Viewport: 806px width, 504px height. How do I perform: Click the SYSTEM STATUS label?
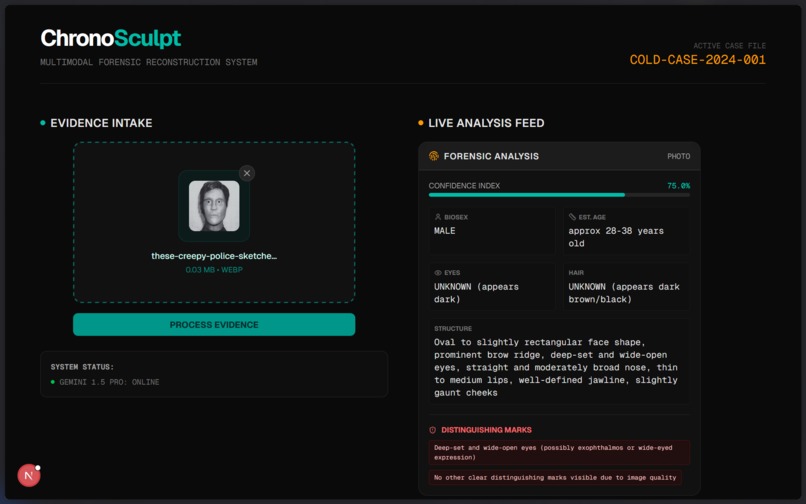coord(82,367)
